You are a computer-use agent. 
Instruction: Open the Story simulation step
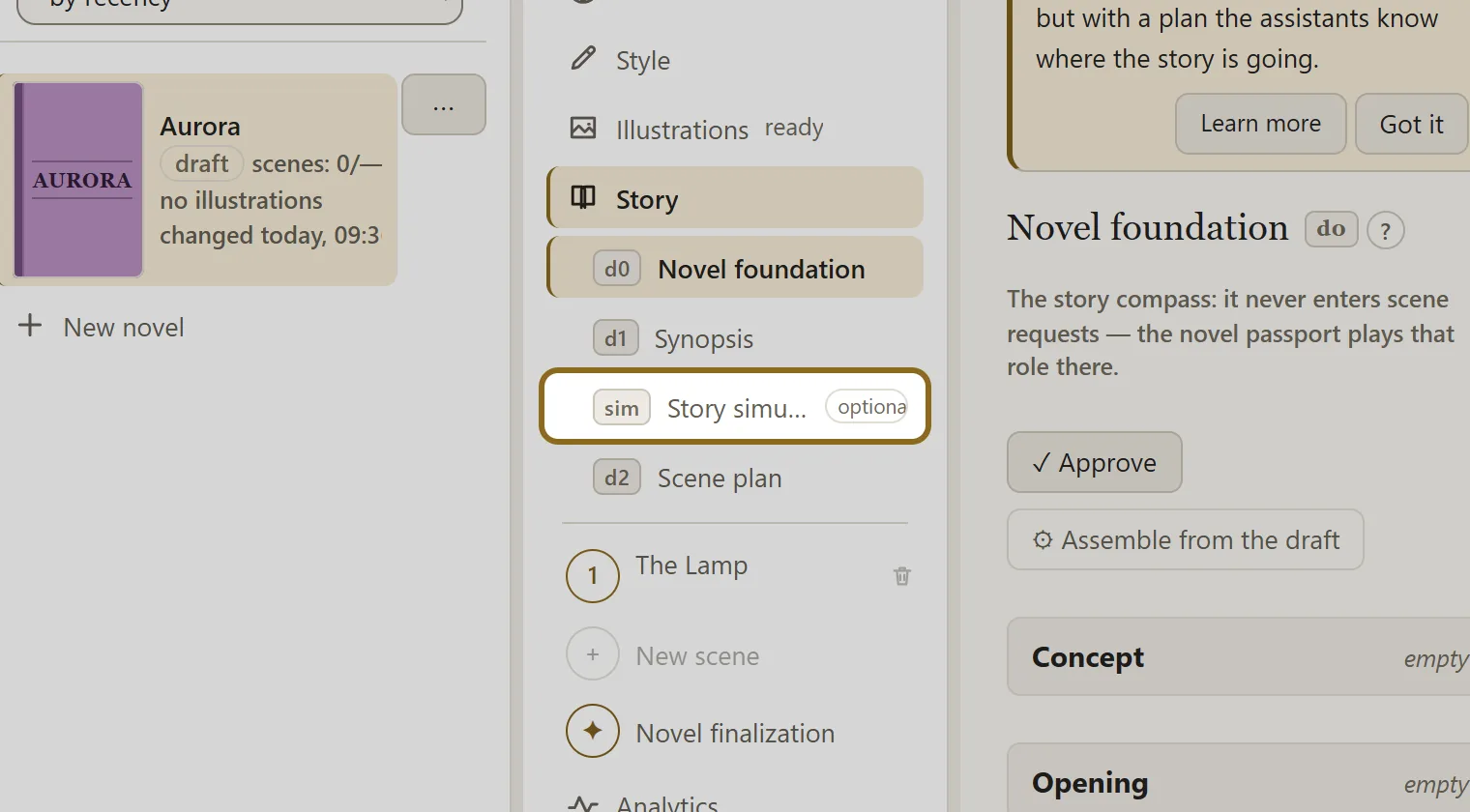pyautogui.click(x=735, y=407)
